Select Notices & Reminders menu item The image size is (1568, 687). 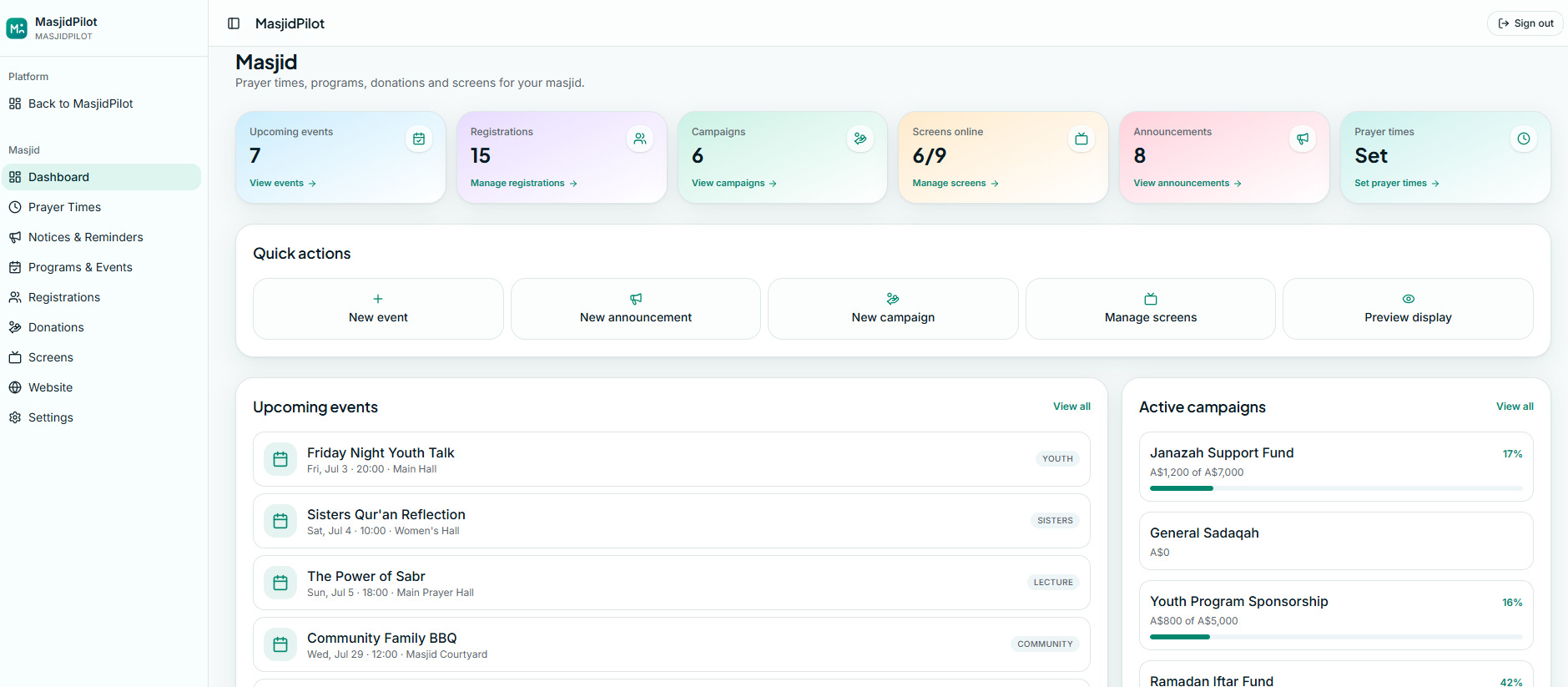pos(101,237)
